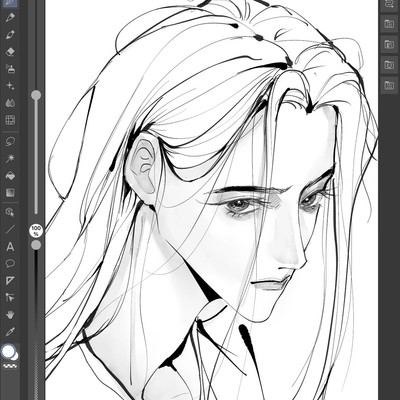The image size is (400, 400).
Task: Select the Balloon speech bubble tool
Action: coord(10,264)
